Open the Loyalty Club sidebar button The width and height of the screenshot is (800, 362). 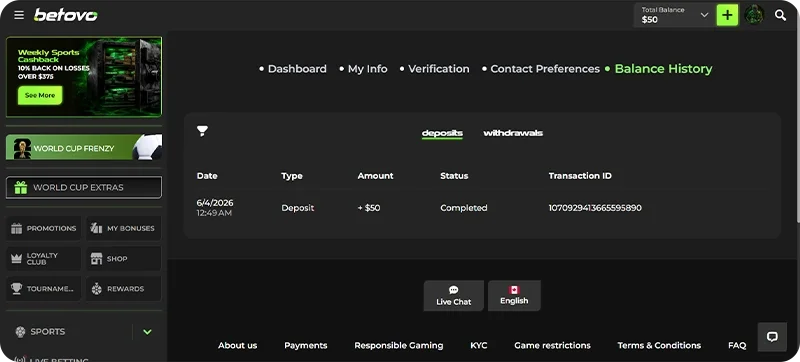pyautogui.click(x=43, y=258)
